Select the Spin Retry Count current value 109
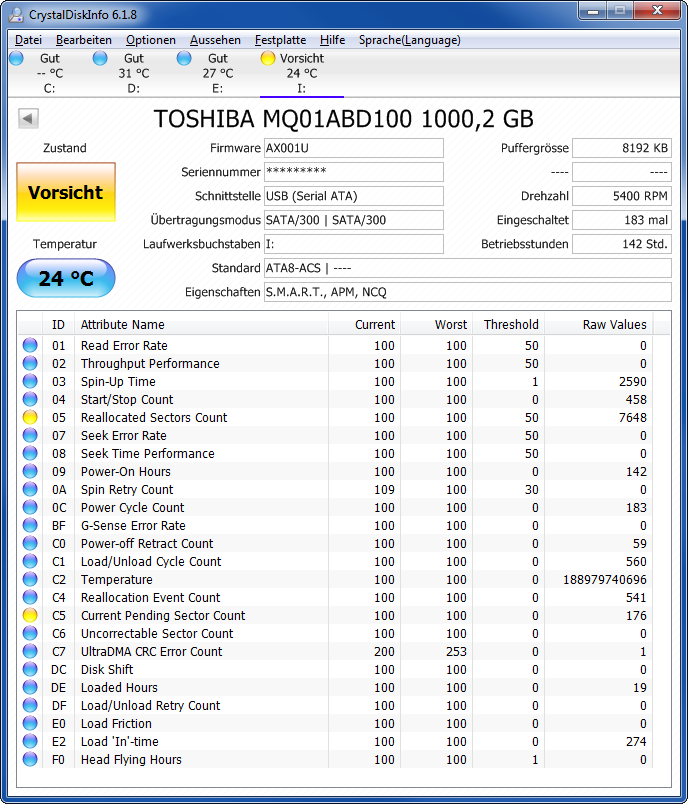Screen dimensions: 688x804 point(385,490)
